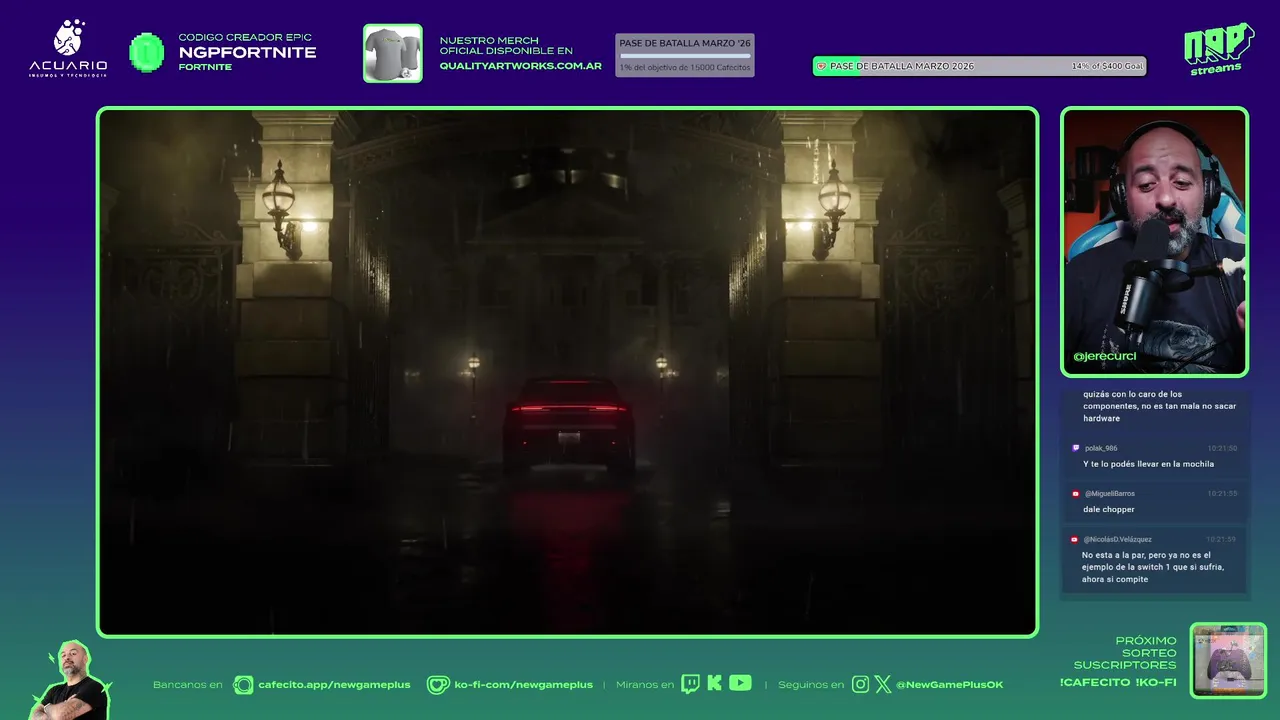Click the 'Miranos en' label

point(645,685)
